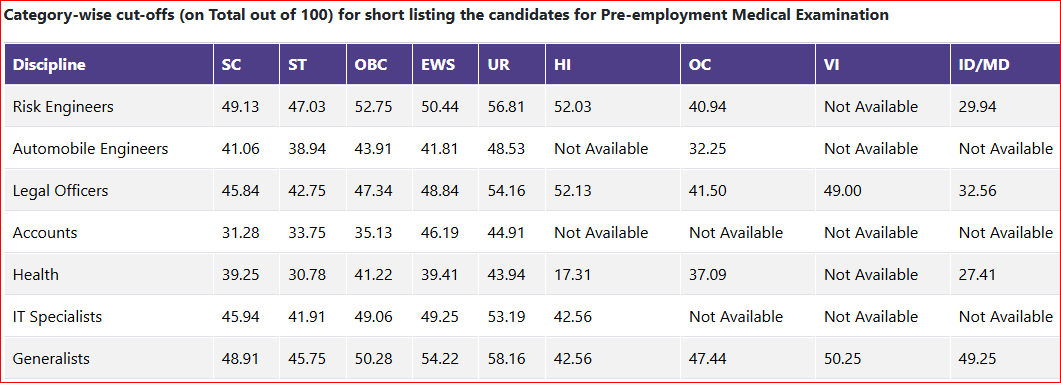Viewport: 1061px width, 383px height.
Task: Select the UR column header
Action: (499, 65)
